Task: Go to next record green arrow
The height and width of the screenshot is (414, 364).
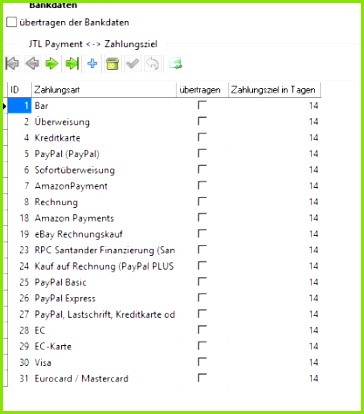Action: click(52, 63)
